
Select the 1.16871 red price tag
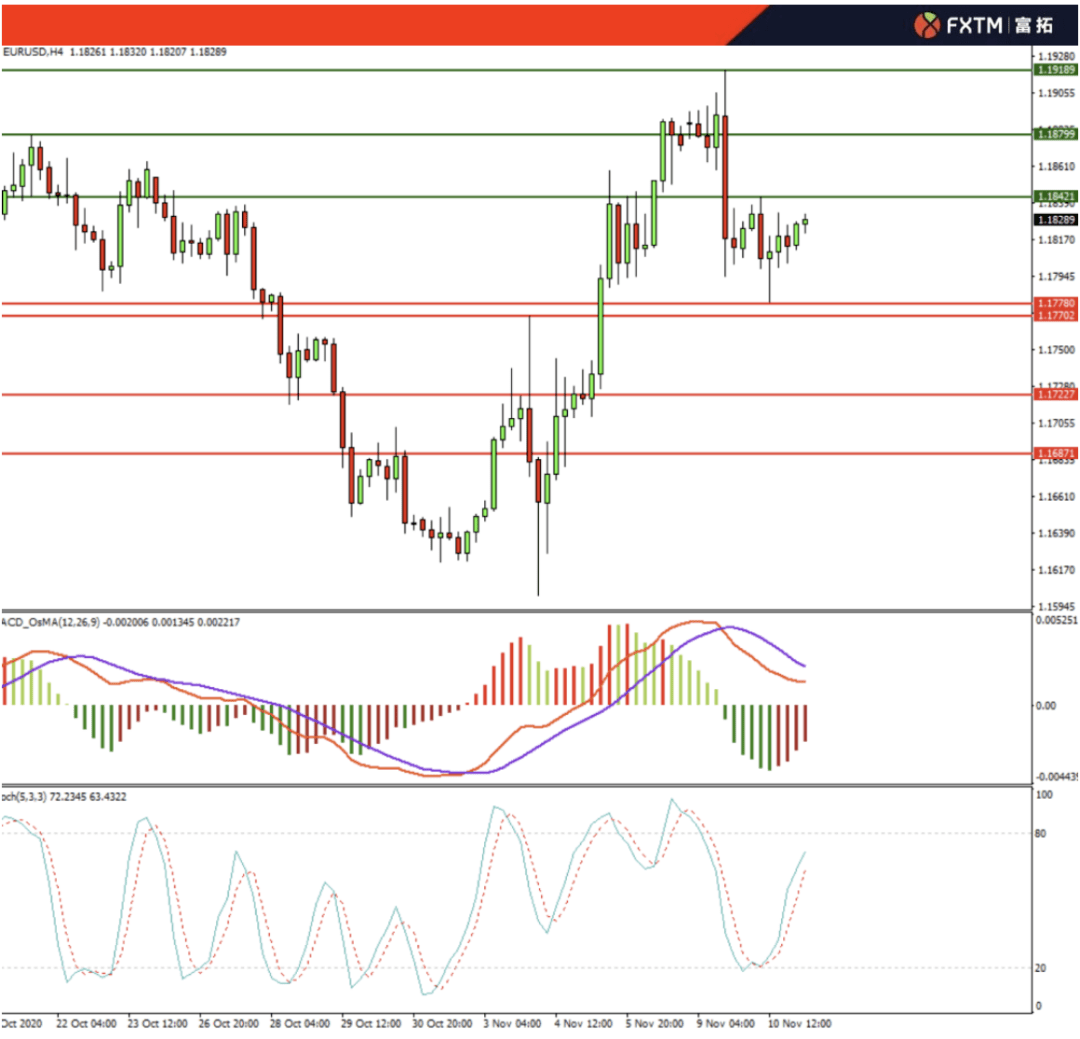point(1056,453)
